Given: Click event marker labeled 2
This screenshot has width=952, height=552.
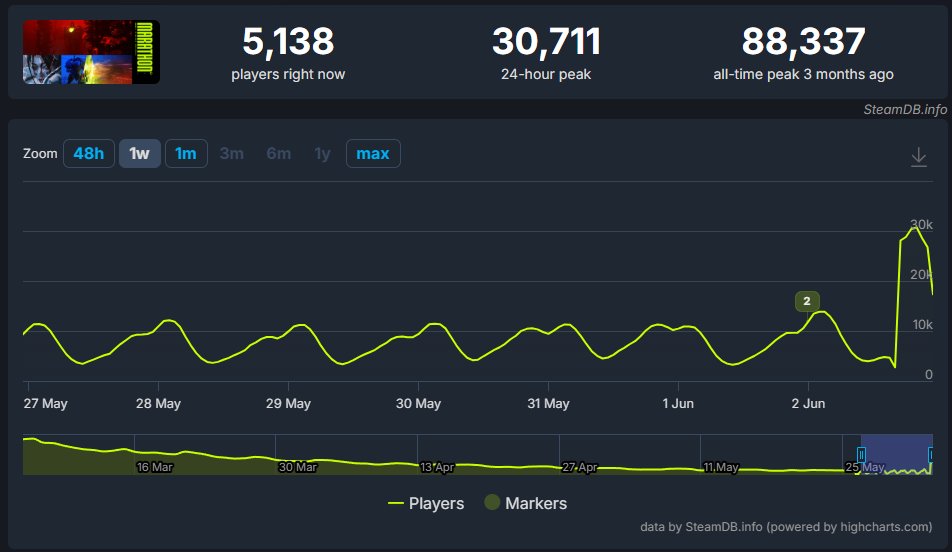Looking at the screenshot, I should [x=807, y=301].
